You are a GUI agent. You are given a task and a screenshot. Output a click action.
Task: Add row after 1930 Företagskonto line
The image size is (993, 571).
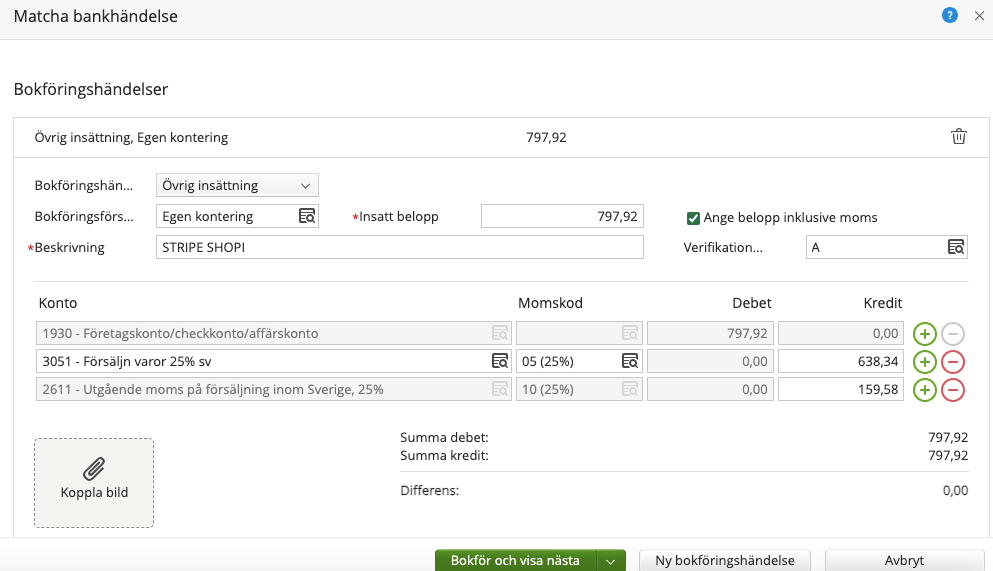coord(925,333)
